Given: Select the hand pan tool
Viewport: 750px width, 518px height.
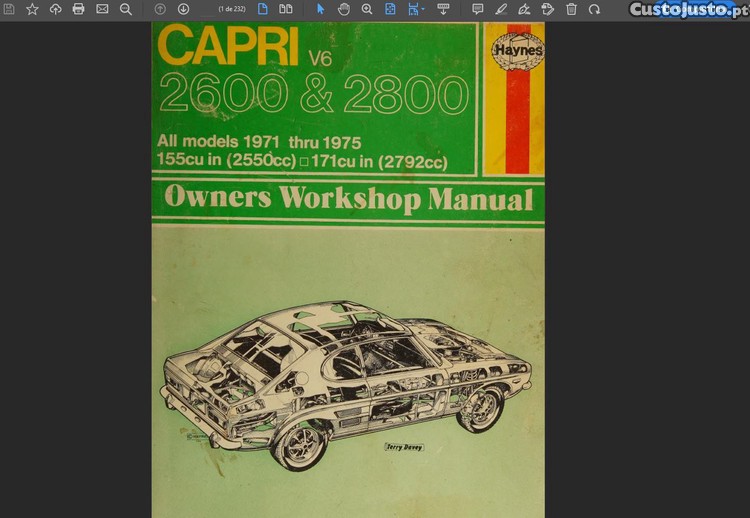Looking at the screenshot, I should tap(344, 9).
